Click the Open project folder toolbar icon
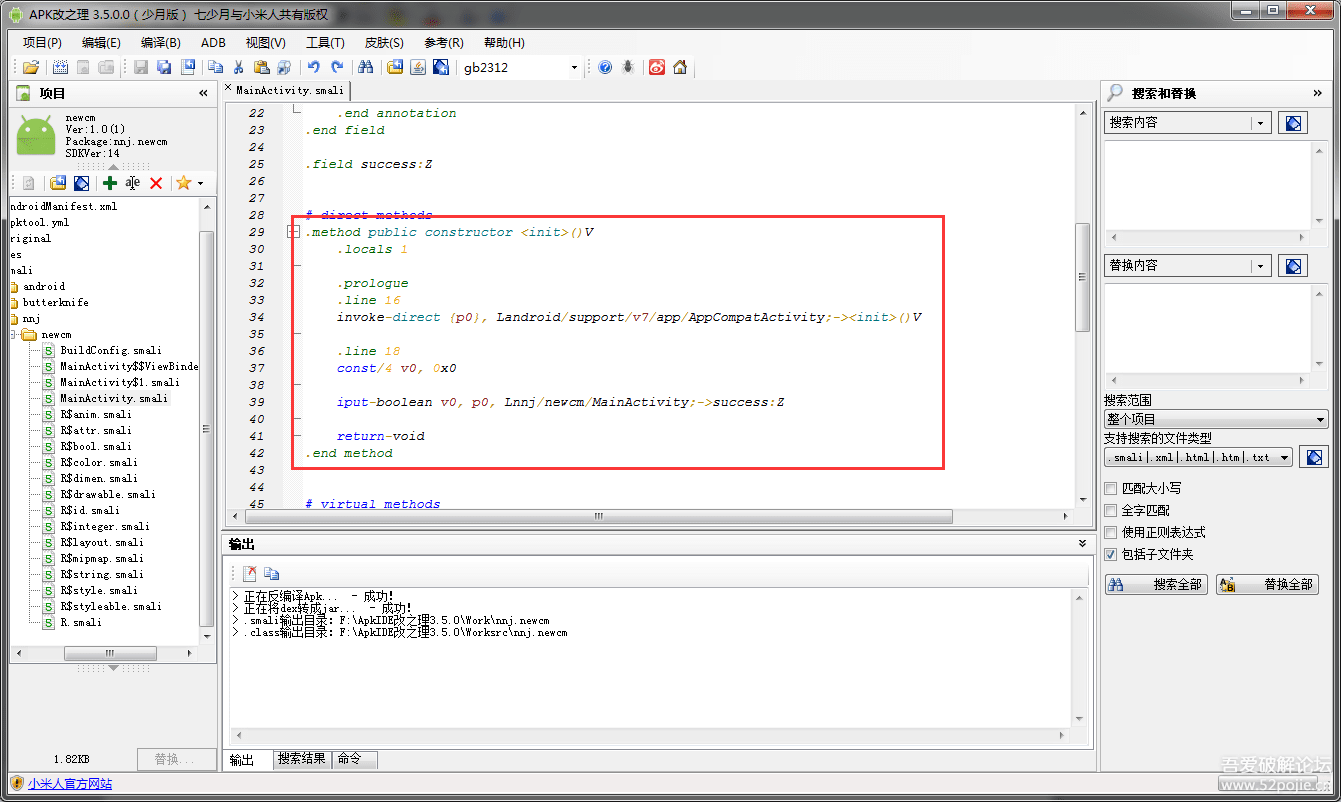The image size is (1341, 802). coord(31,67)
